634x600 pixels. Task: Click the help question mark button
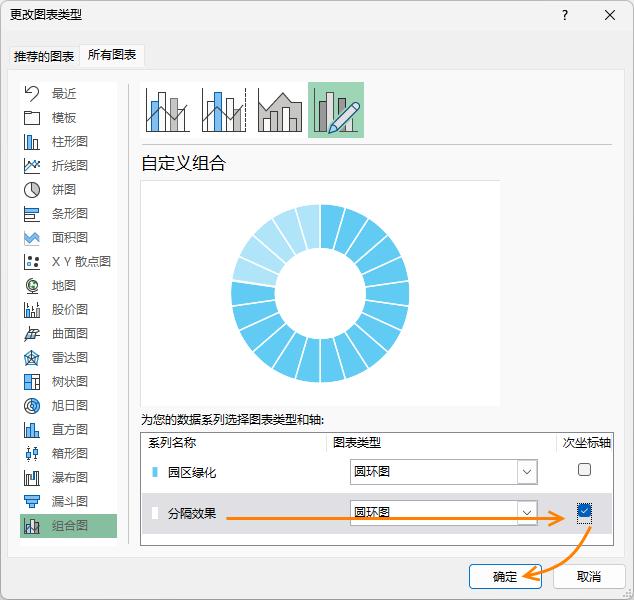(x=565, y=15)
